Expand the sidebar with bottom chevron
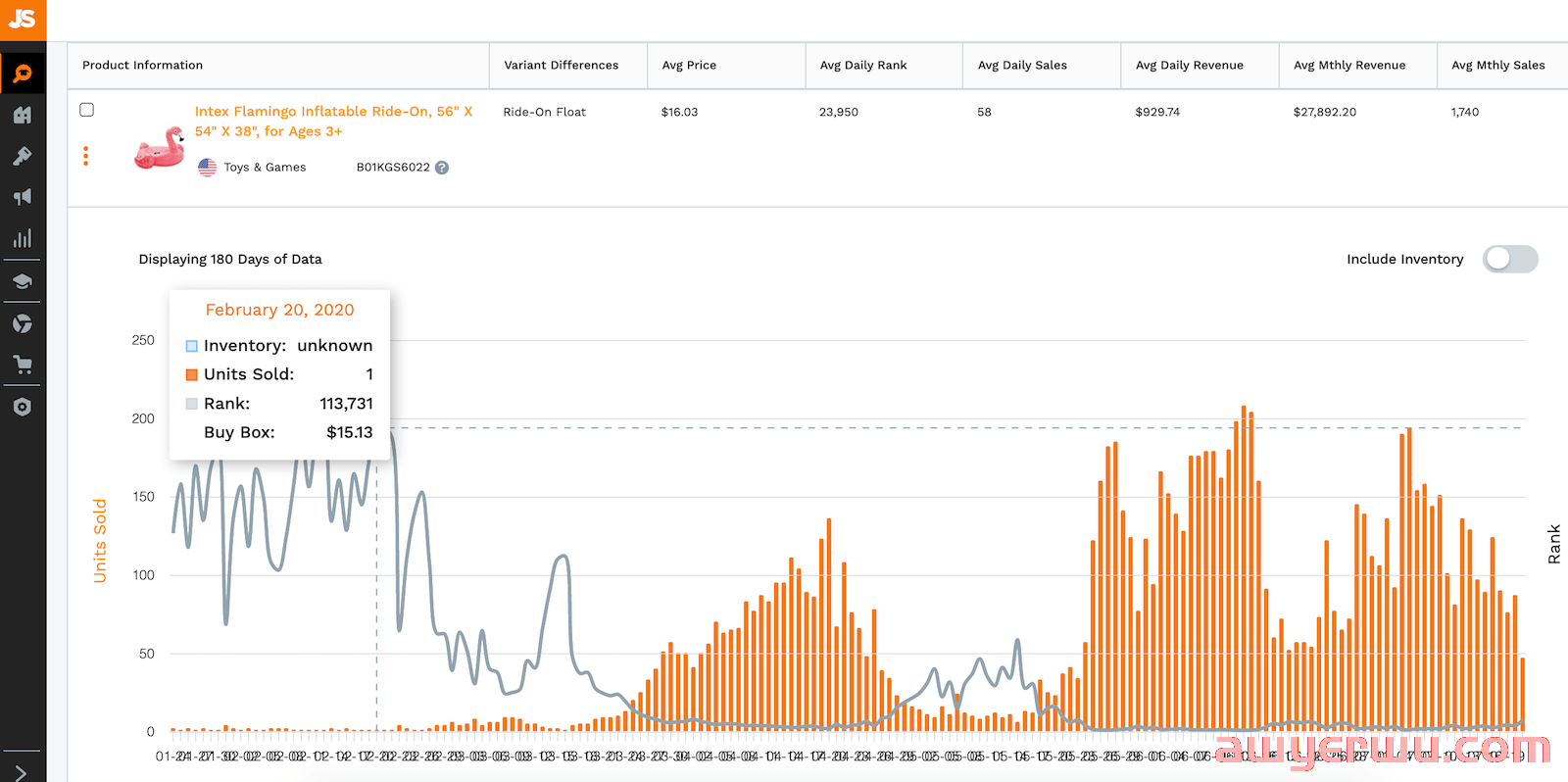This screenshot has height=782, width=1568. tap(22, 772)
